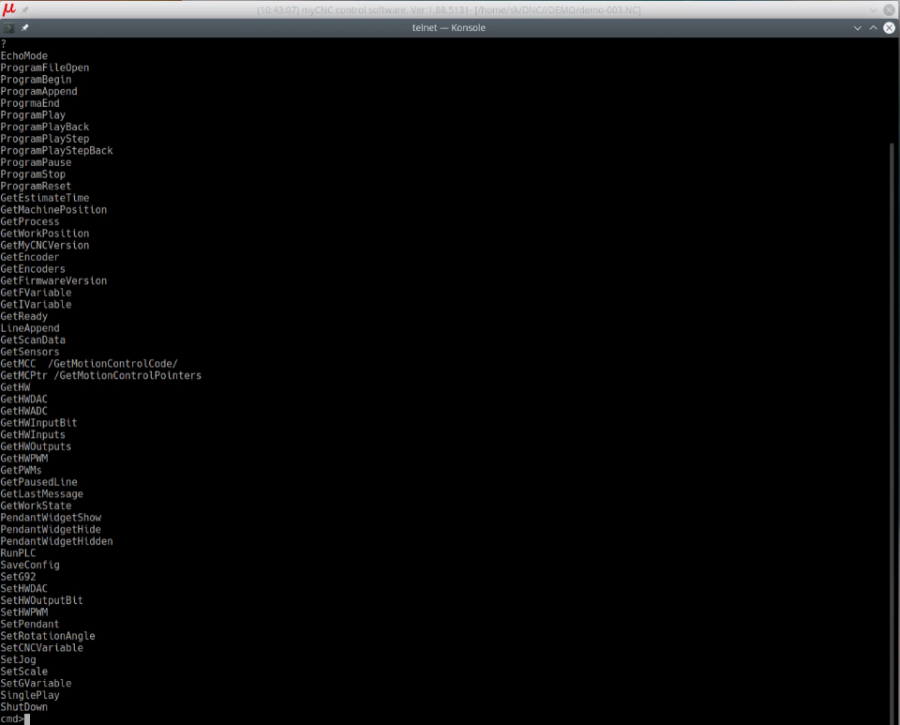
Task: Click the pin icon on the Konsole title bar
Action: 25,27
